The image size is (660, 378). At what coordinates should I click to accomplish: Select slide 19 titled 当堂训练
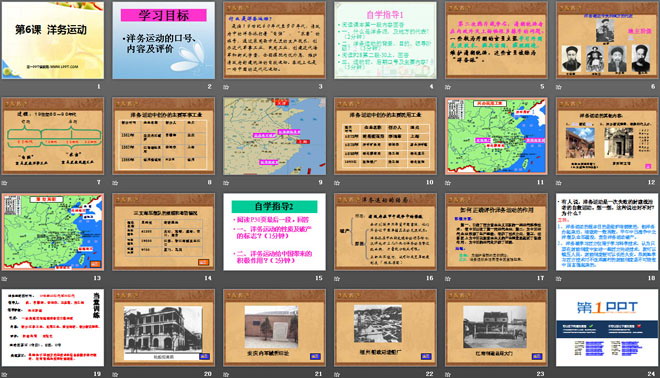(53, 327)
